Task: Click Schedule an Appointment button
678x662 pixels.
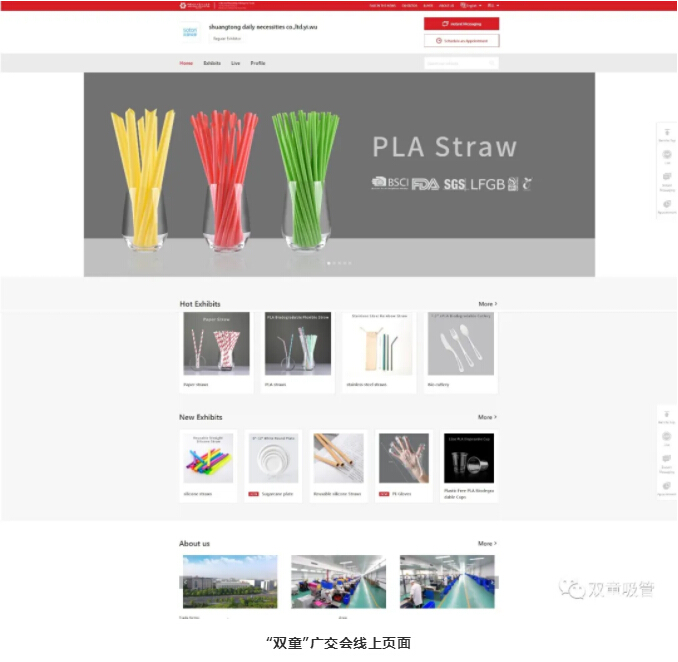Action: tap(461, 41)
